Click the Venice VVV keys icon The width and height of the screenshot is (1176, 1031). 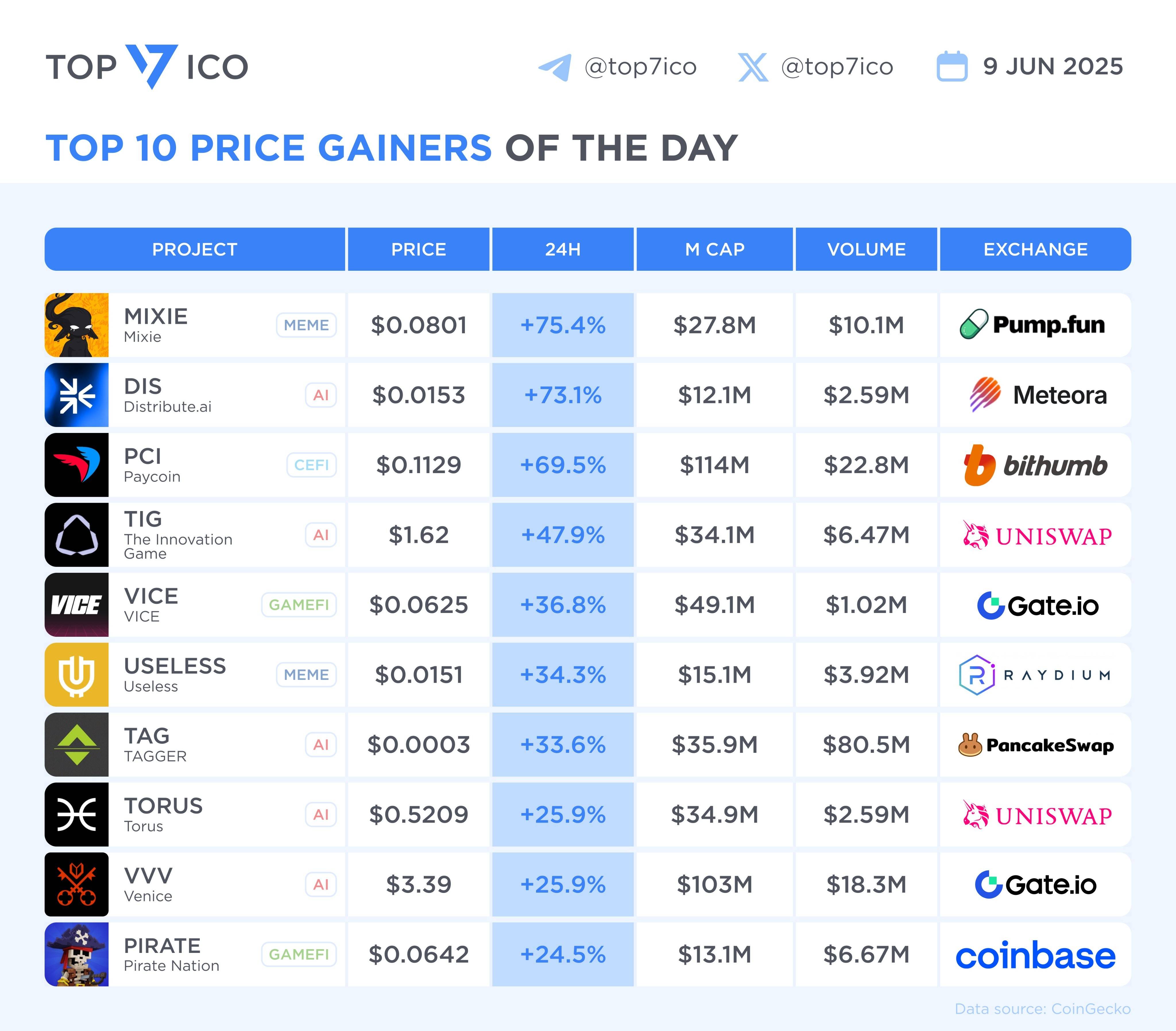pos(77,884)
